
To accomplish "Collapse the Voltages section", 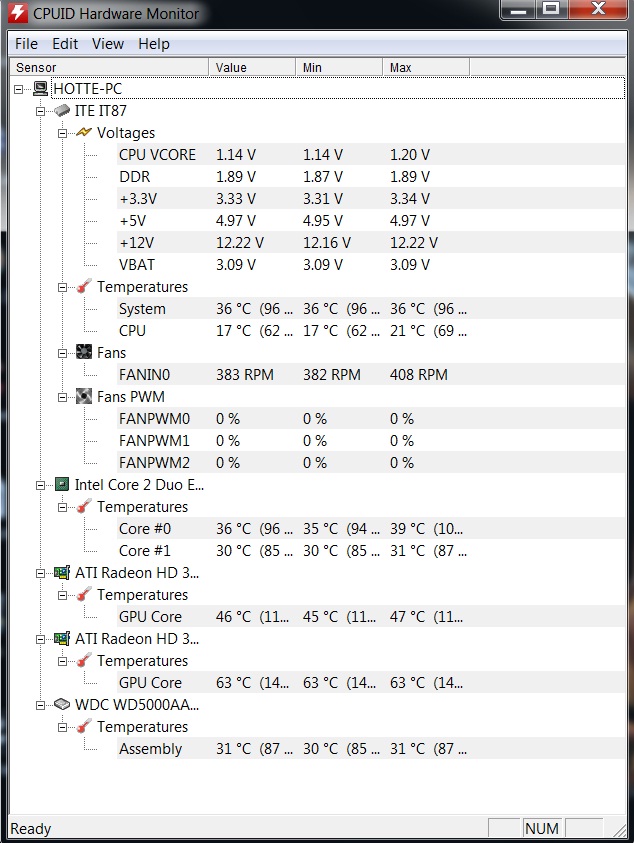I will 62,133.
